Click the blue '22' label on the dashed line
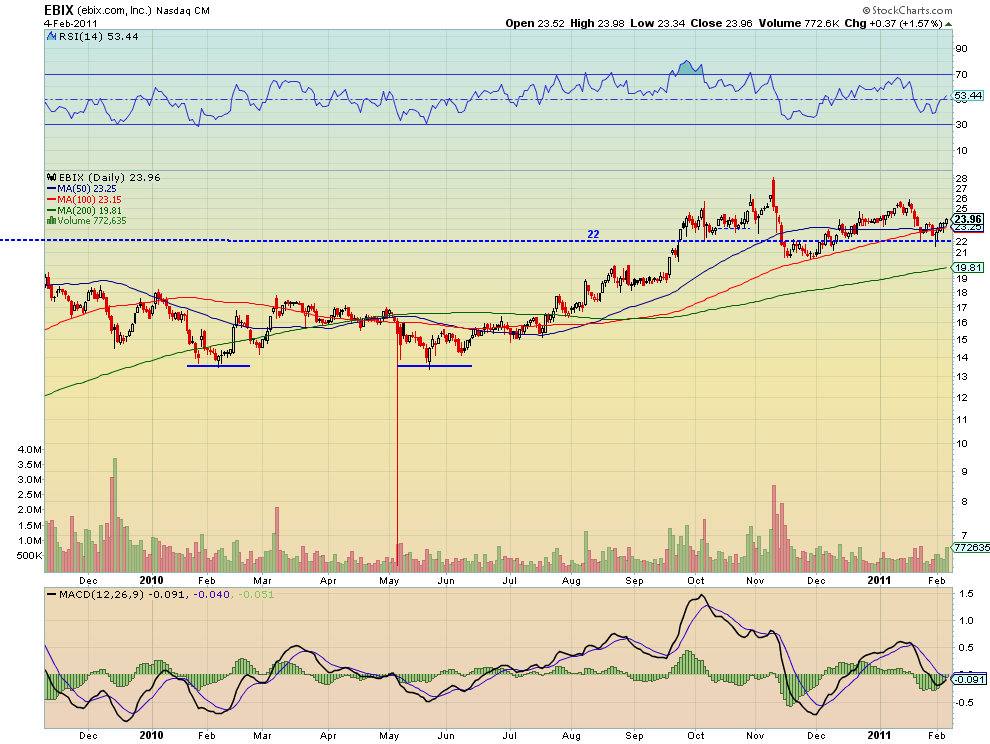The height and width of the screenshot is (744, 990). click(x=593, y=234)
